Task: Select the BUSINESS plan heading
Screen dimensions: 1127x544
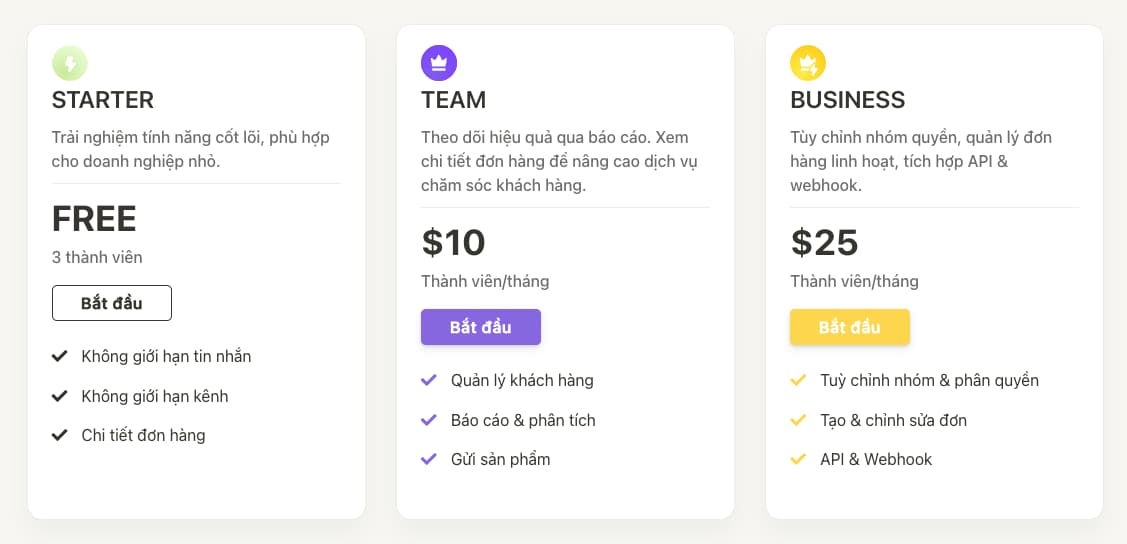Action: (847, 100)
